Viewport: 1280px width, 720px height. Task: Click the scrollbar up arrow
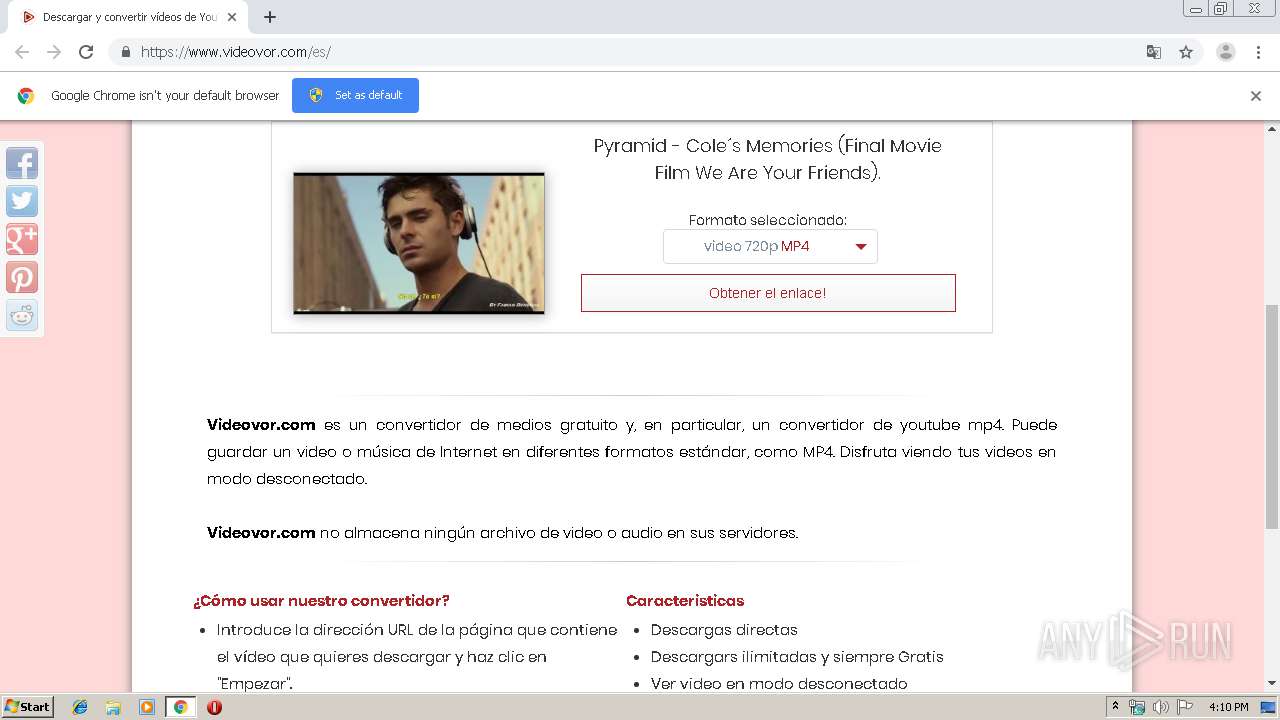click(x=1272, y=129)
